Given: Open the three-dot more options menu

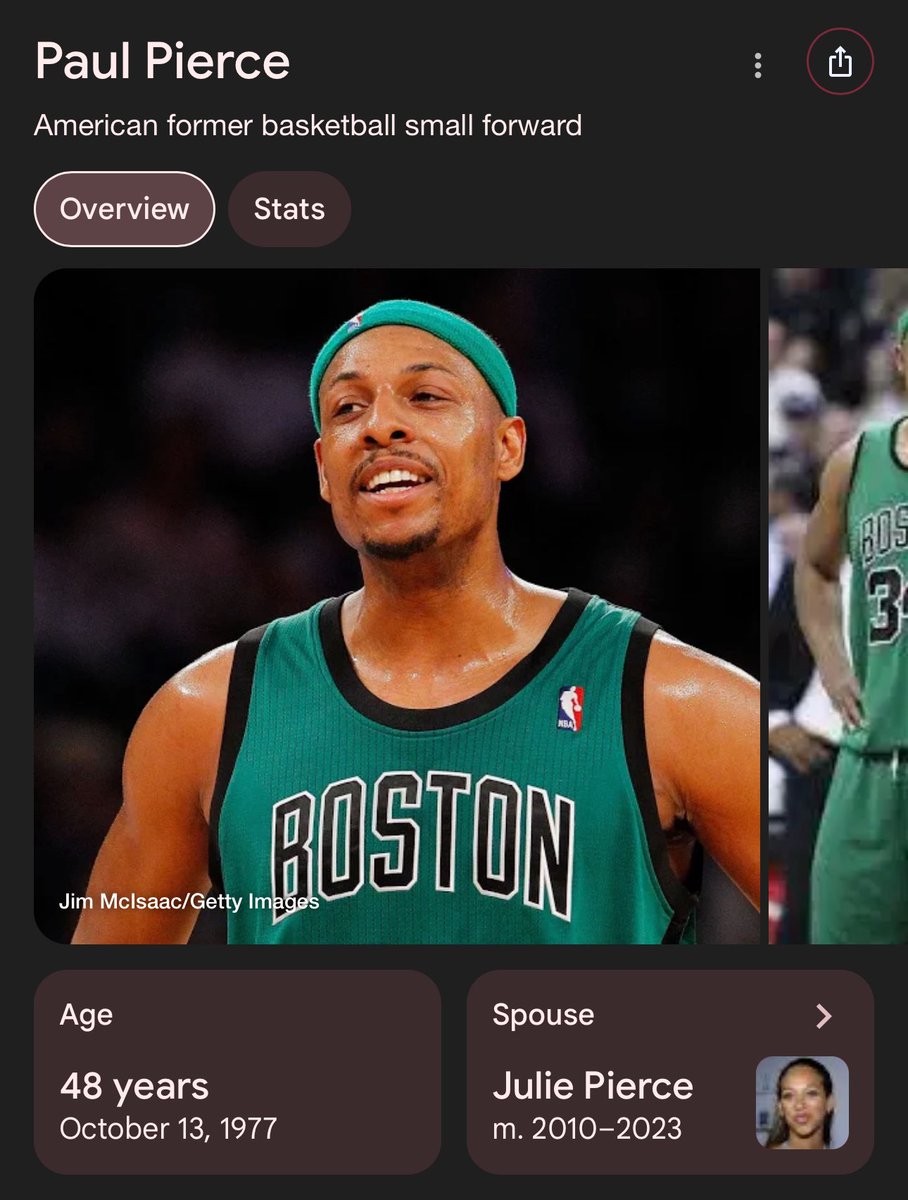Looking at the screenshot, I should (758, 65).
